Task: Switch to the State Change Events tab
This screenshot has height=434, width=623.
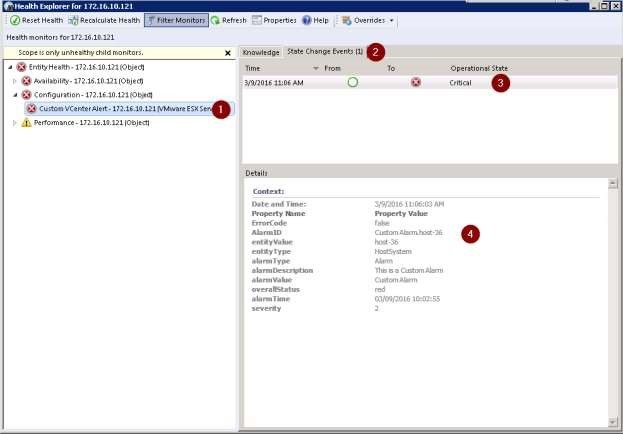Action: [324, 51]
